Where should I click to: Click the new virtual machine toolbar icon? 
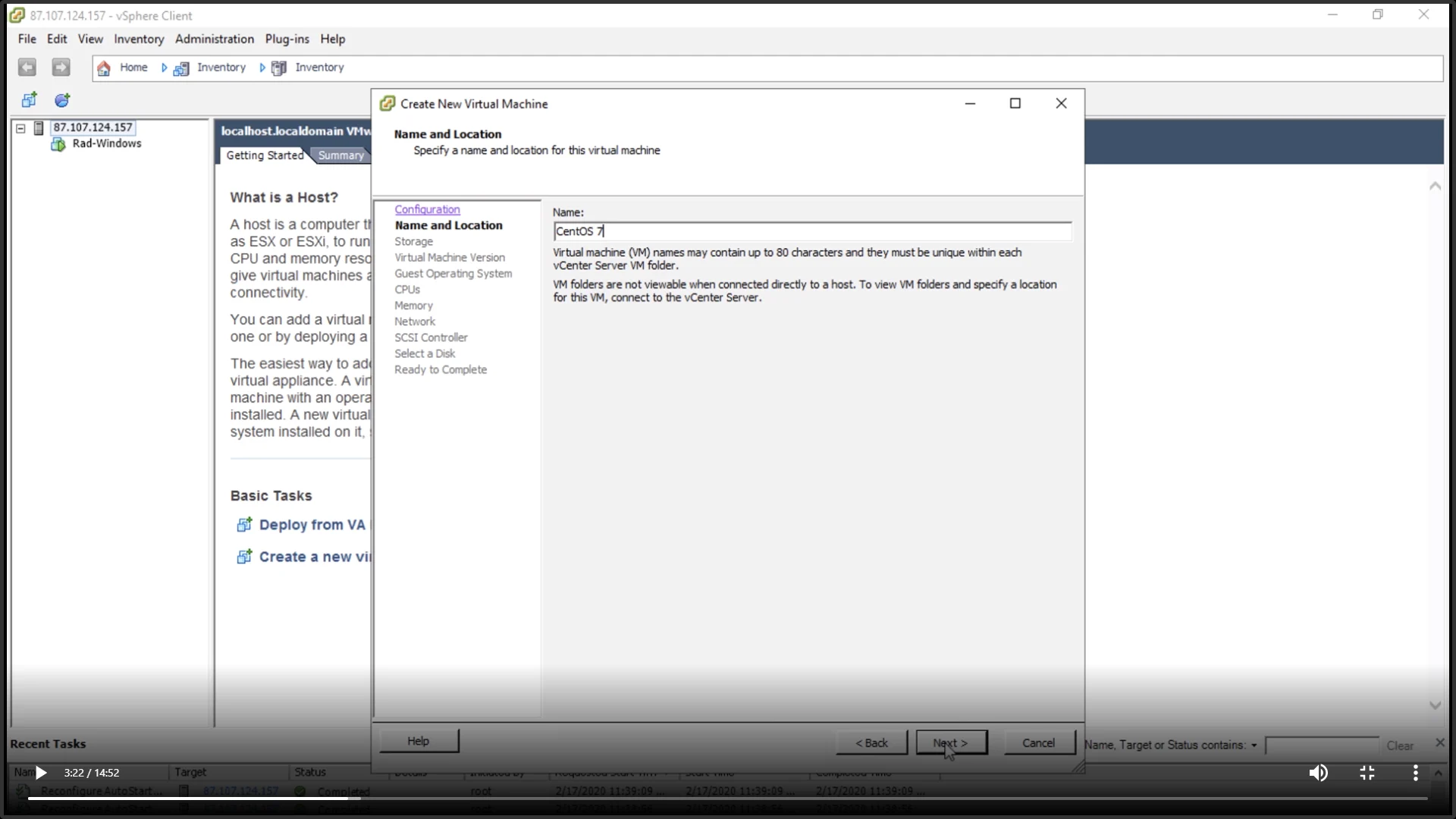[30, 100]
